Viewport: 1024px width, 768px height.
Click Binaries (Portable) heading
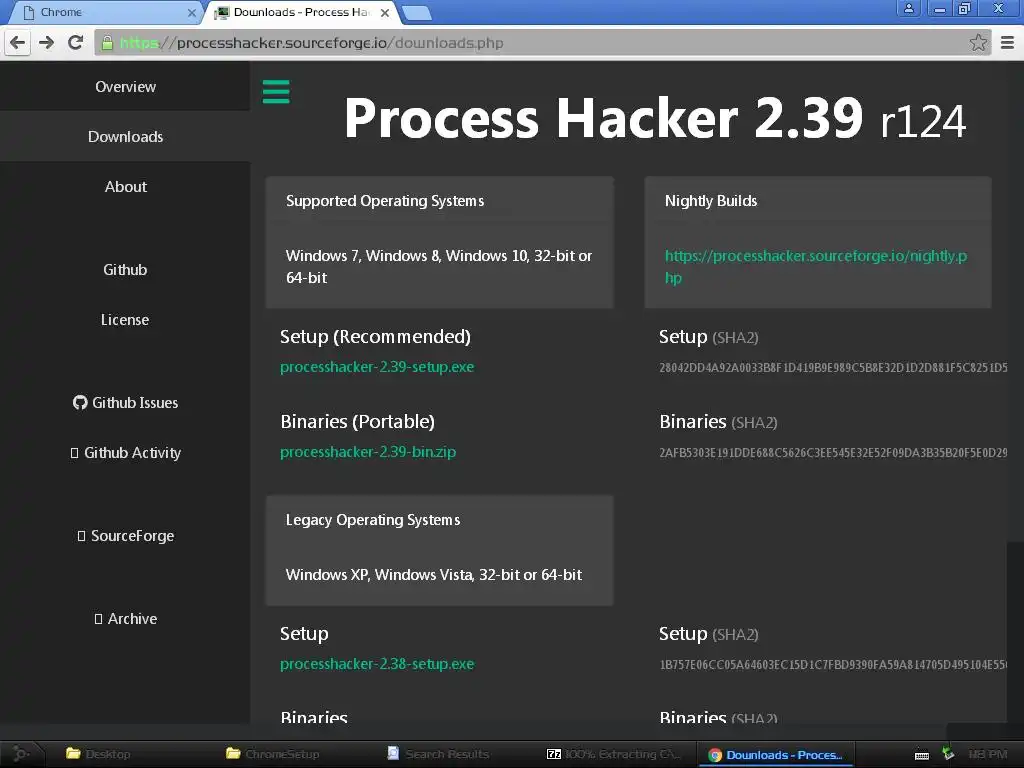click(357, 422)
